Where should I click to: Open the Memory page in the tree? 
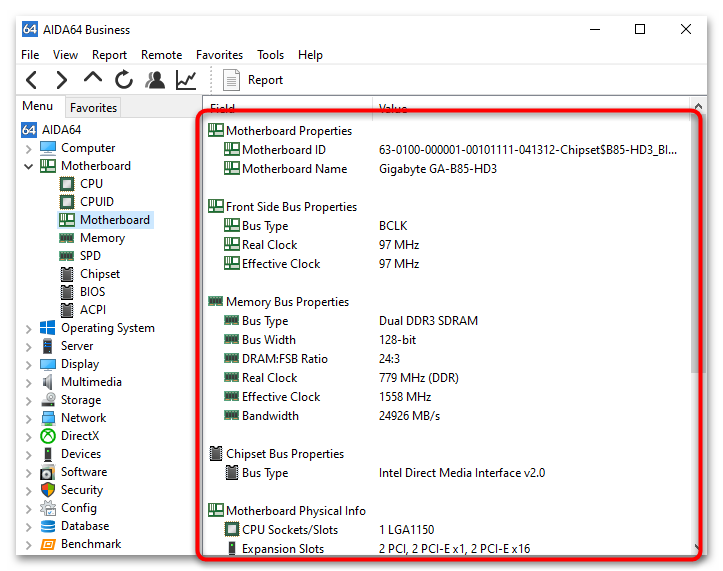(x=102, y=238)
